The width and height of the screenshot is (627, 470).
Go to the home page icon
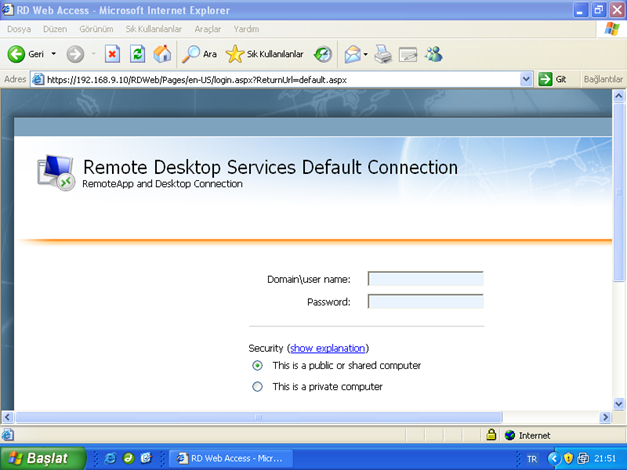(162, 54)
